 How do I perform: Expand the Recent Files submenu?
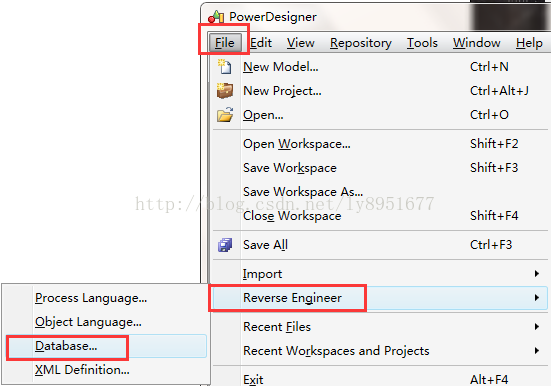pos(380,327)
